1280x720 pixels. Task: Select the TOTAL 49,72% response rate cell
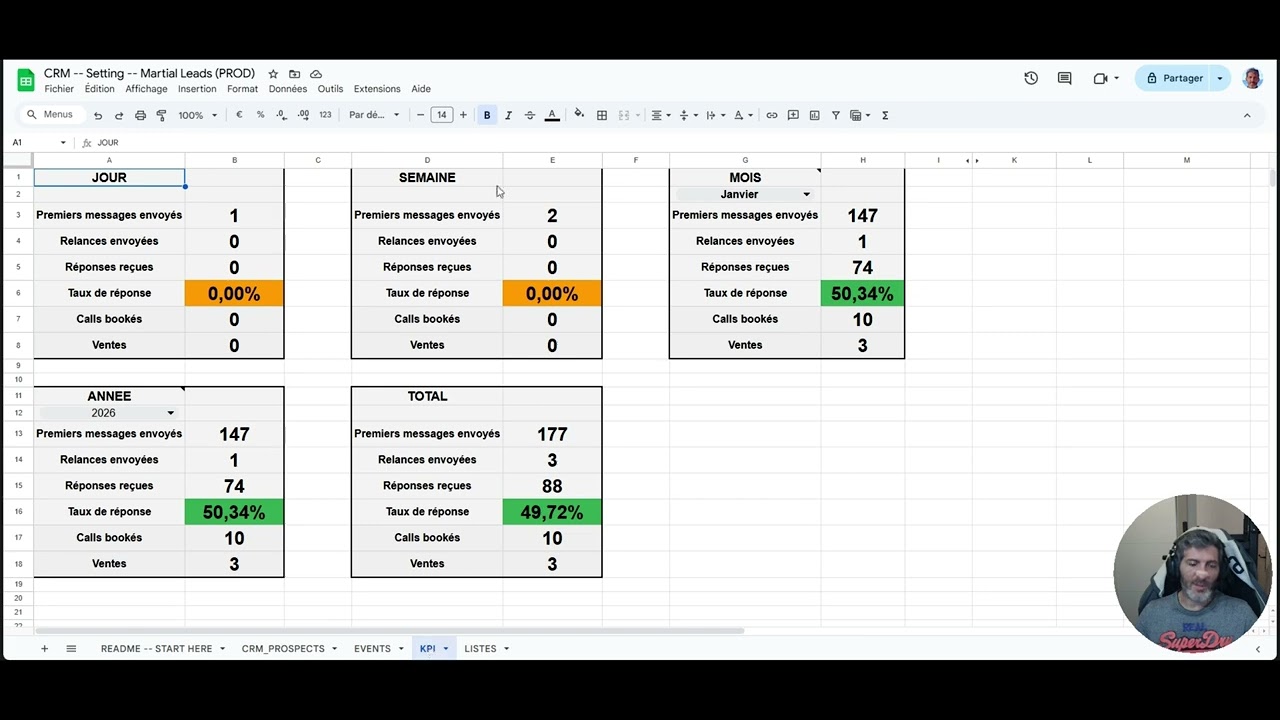pyautogui.click(x=552, y=512)
